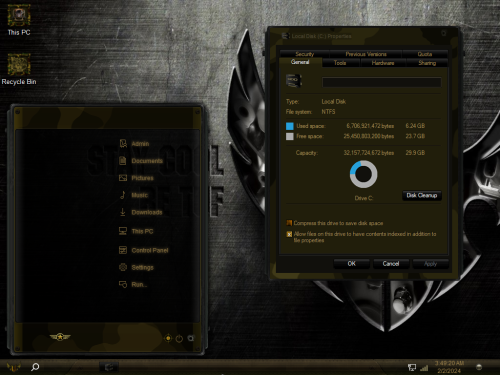This screenshot has width=500, height=375.
Task: Switch to the Sharing tab
Action: (x=427, y=63)
